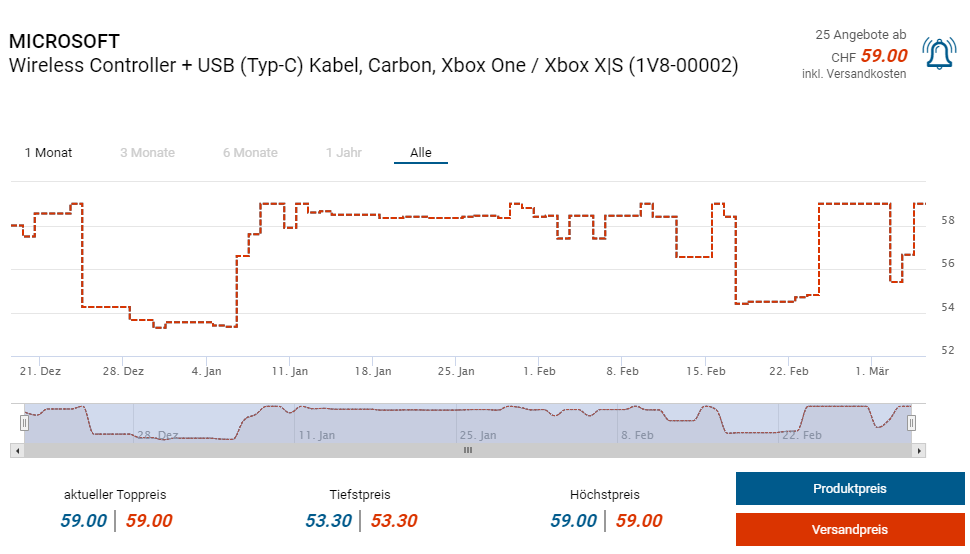Click the price alert bell icon

click(938, 54)
